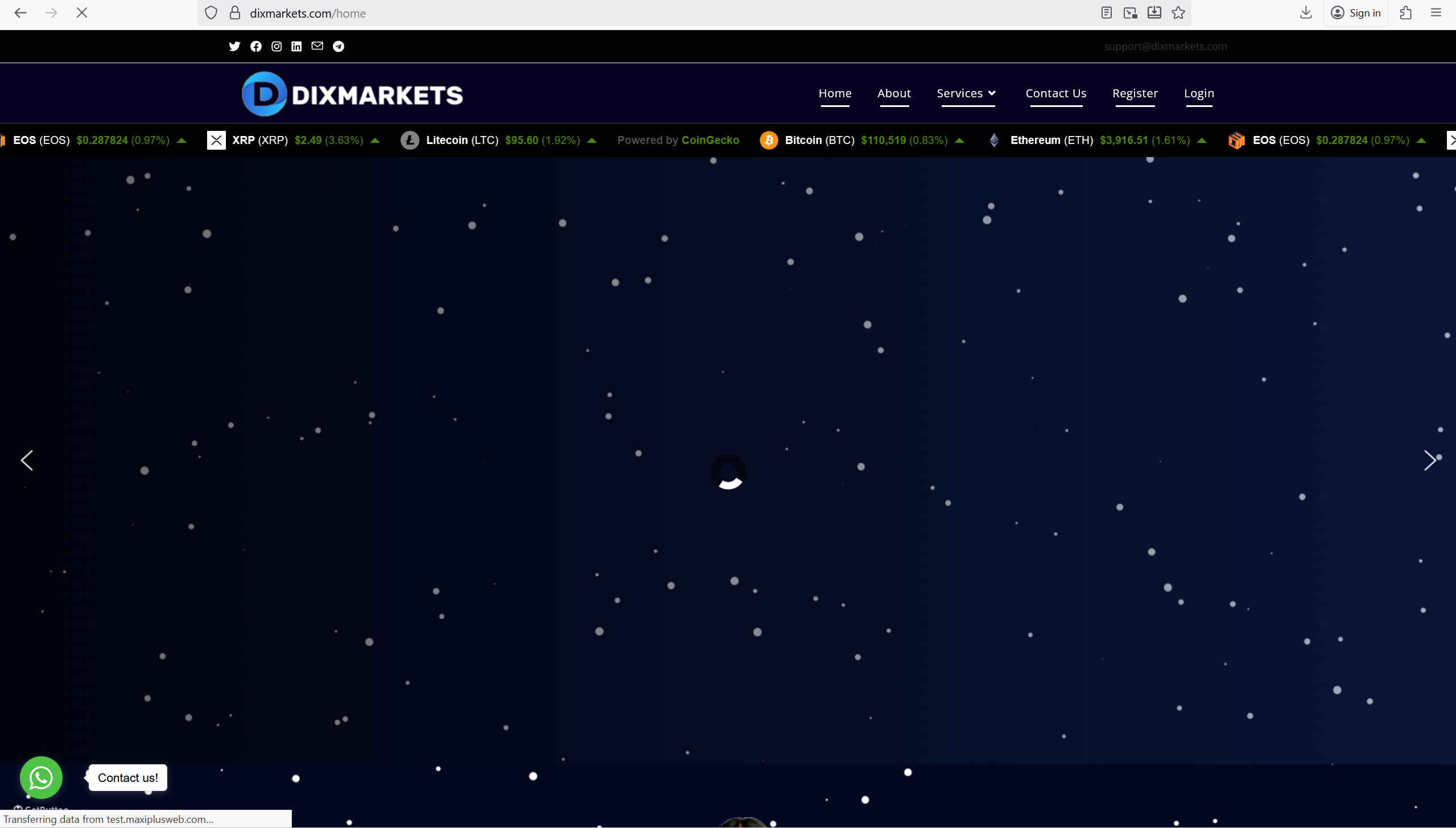Click the WhatsApp chat button
Screen dimensions: 1456x828
pyautogui.click(x=41, y=777)
